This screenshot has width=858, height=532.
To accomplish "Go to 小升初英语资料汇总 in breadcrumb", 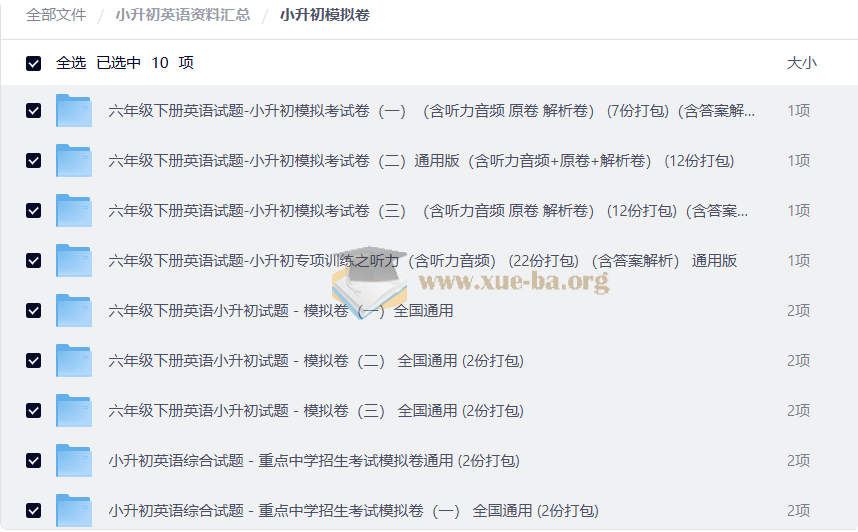I will (183, 15).
